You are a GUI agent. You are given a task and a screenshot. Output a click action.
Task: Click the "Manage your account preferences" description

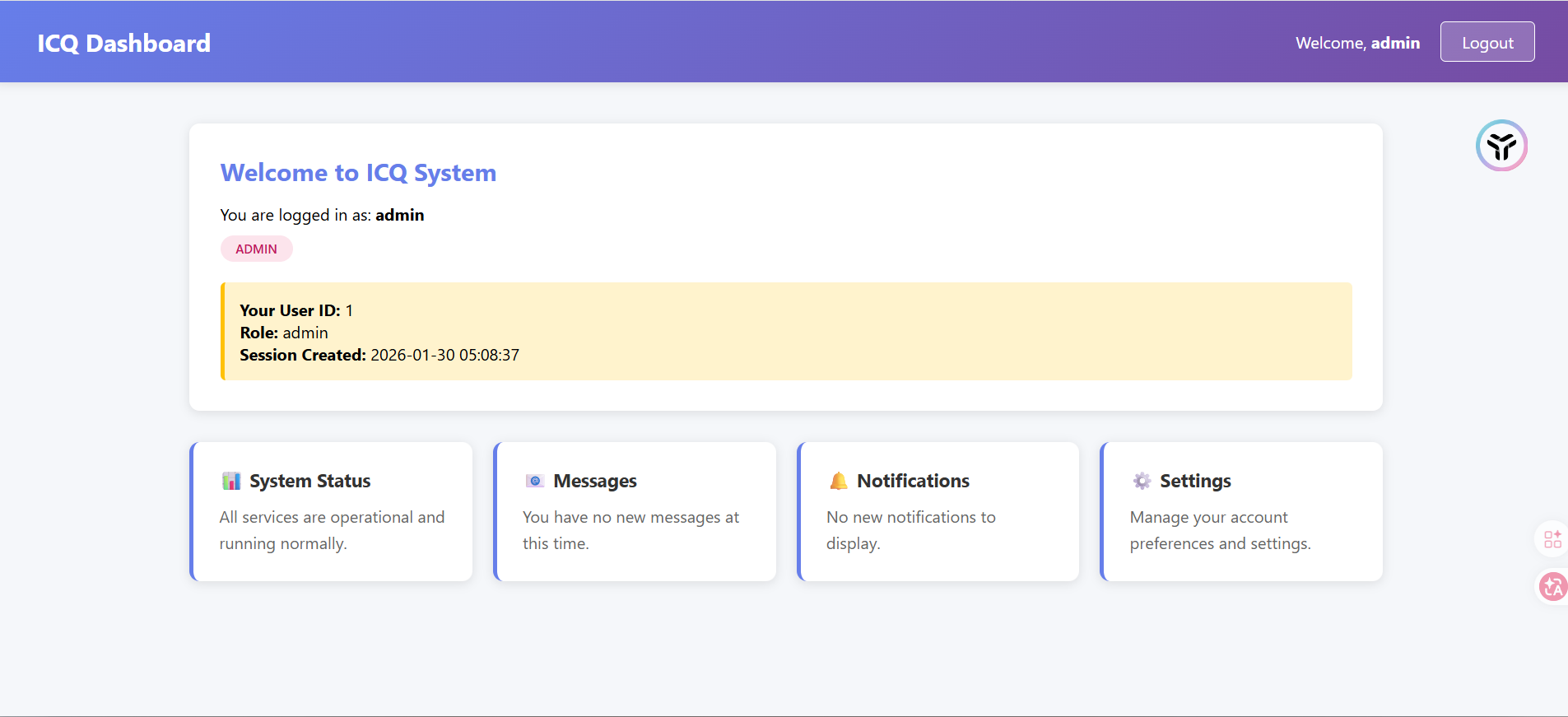pyautogui.click(x=1220, y=529)
